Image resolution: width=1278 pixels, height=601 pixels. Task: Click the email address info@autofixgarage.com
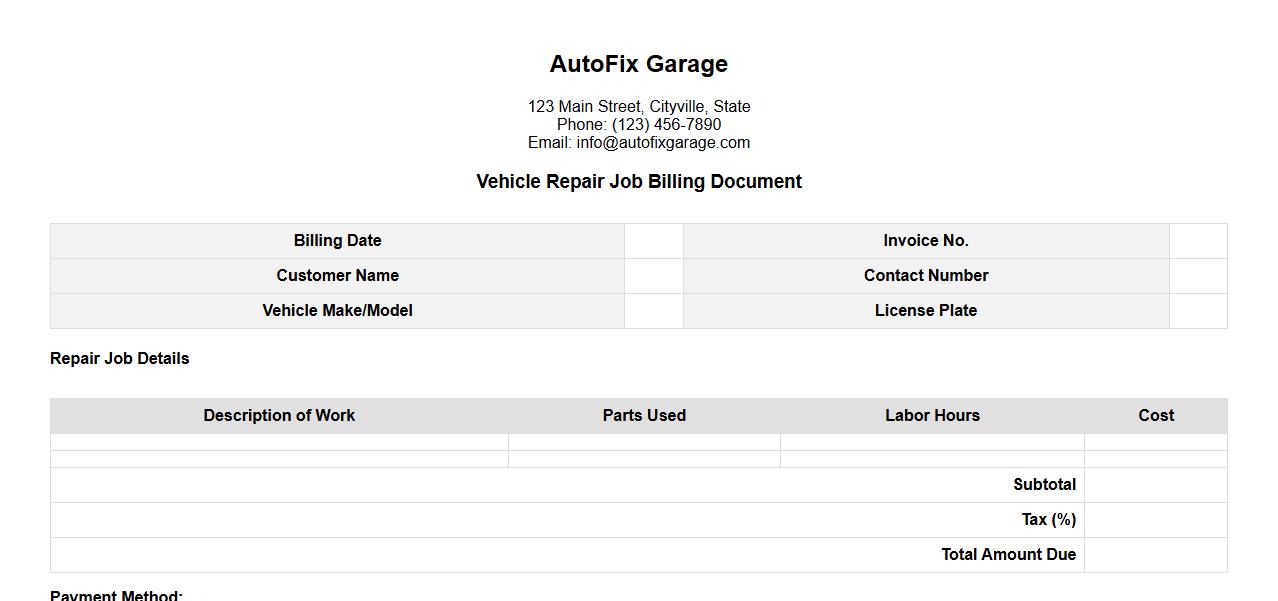tap(662, 143)
